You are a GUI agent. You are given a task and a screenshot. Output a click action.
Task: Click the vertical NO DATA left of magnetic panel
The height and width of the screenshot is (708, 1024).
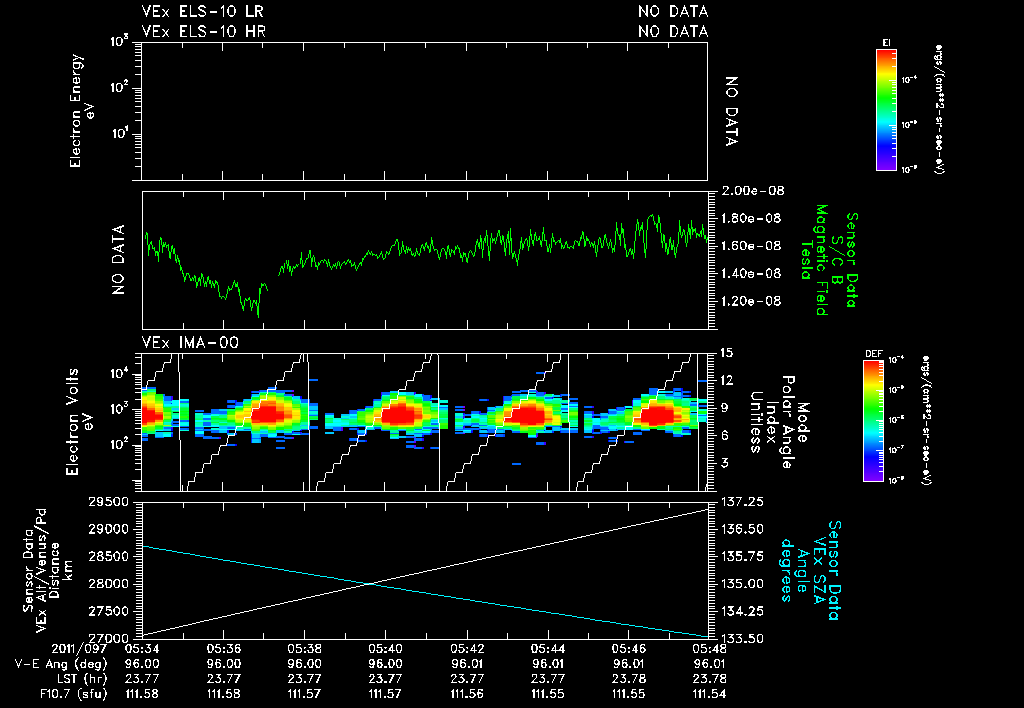[118, 260]
